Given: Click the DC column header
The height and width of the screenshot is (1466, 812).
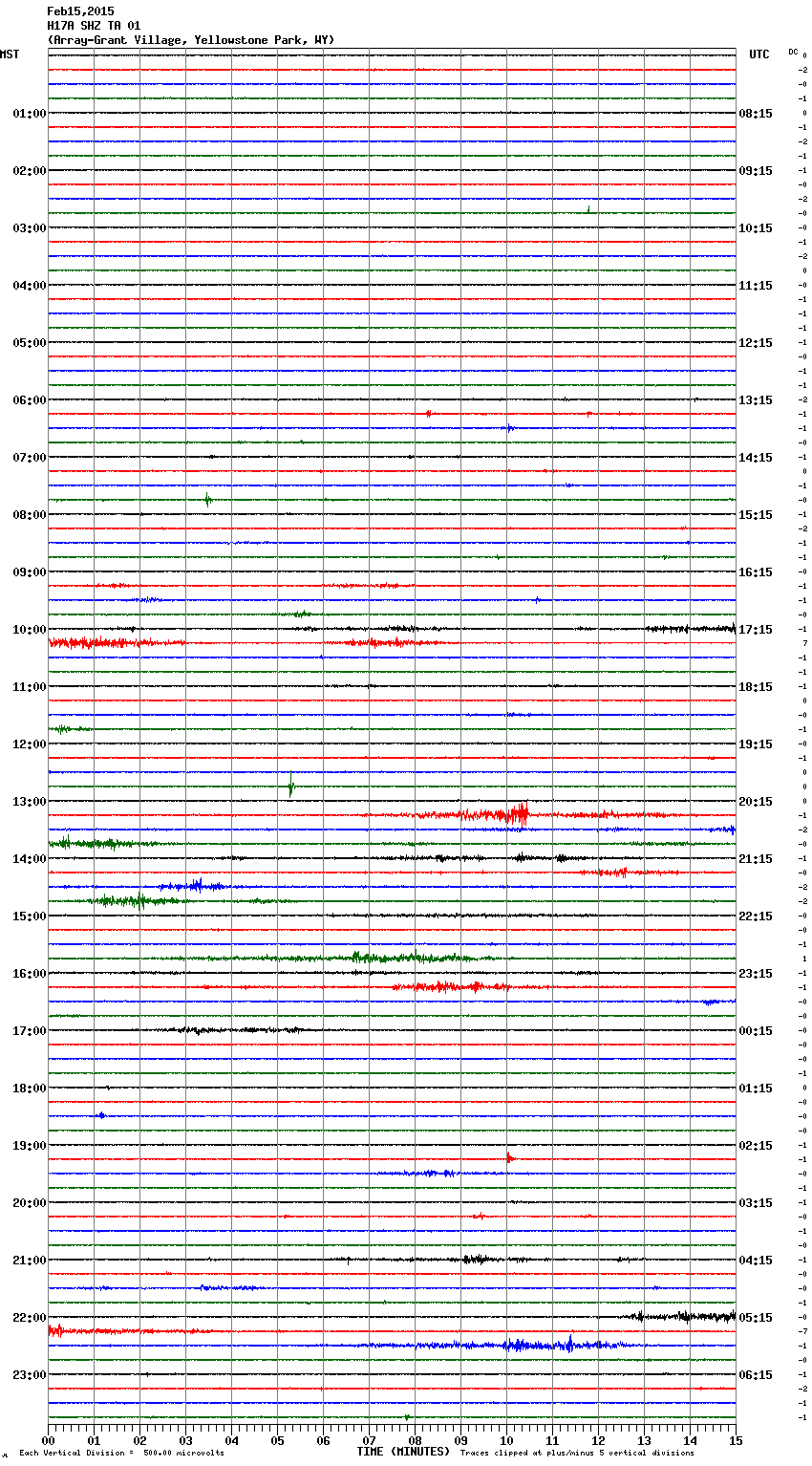Looking at the screenshot, I should point(793,52).
